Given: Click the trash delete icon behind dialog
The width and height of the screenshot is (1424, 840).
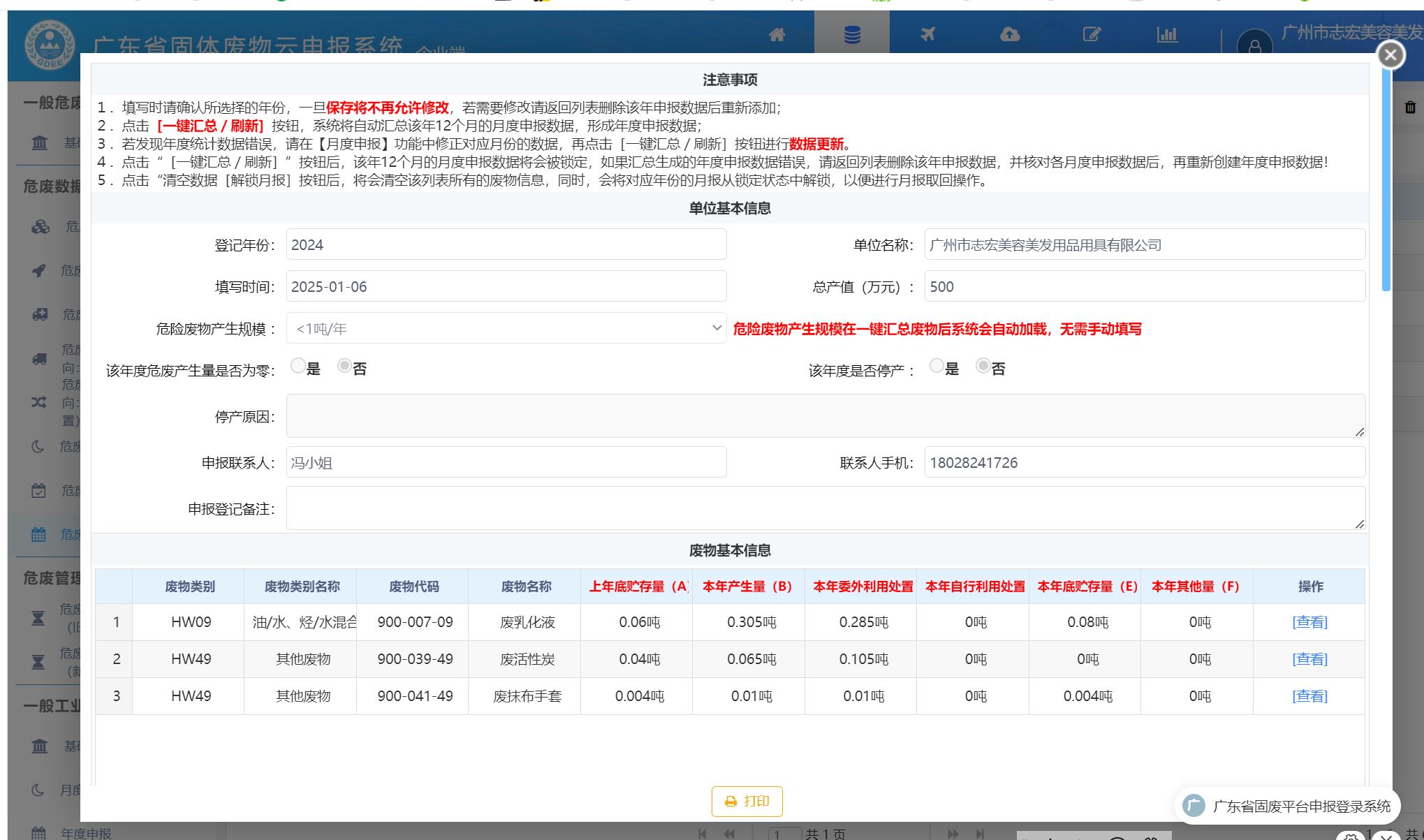Looking at the screenshot, I should [x=1410, y=107].
